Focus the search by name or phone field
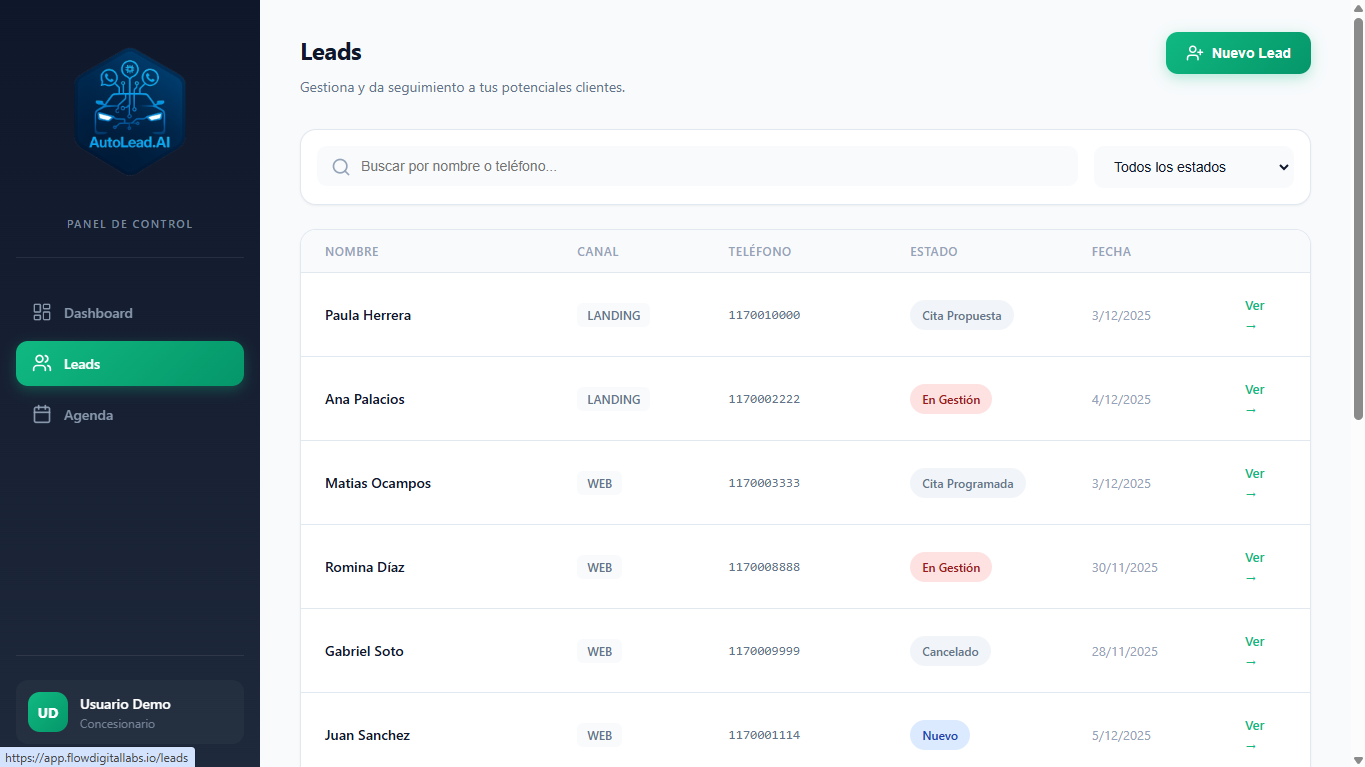Screen dimensions: 1365x767 click(698, 166)
